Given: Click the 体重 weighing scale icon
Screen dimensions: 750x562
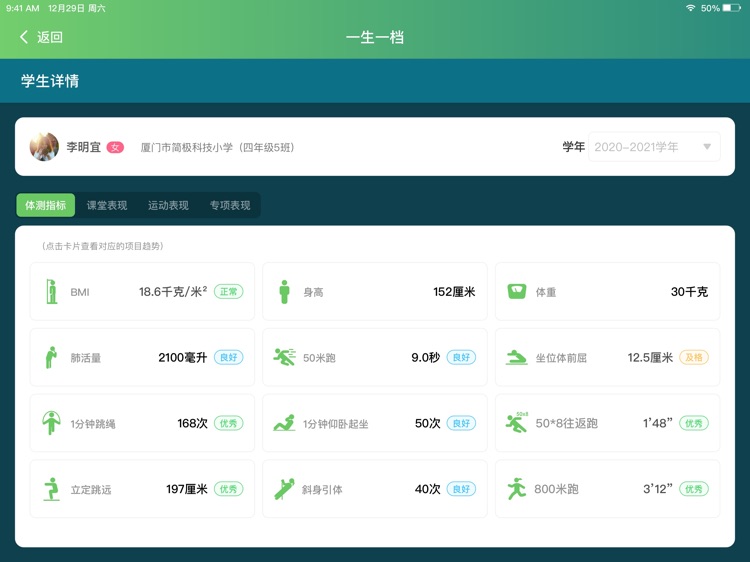Looking at the screenshot, I should pyautogui.click(x=517, y=291).
